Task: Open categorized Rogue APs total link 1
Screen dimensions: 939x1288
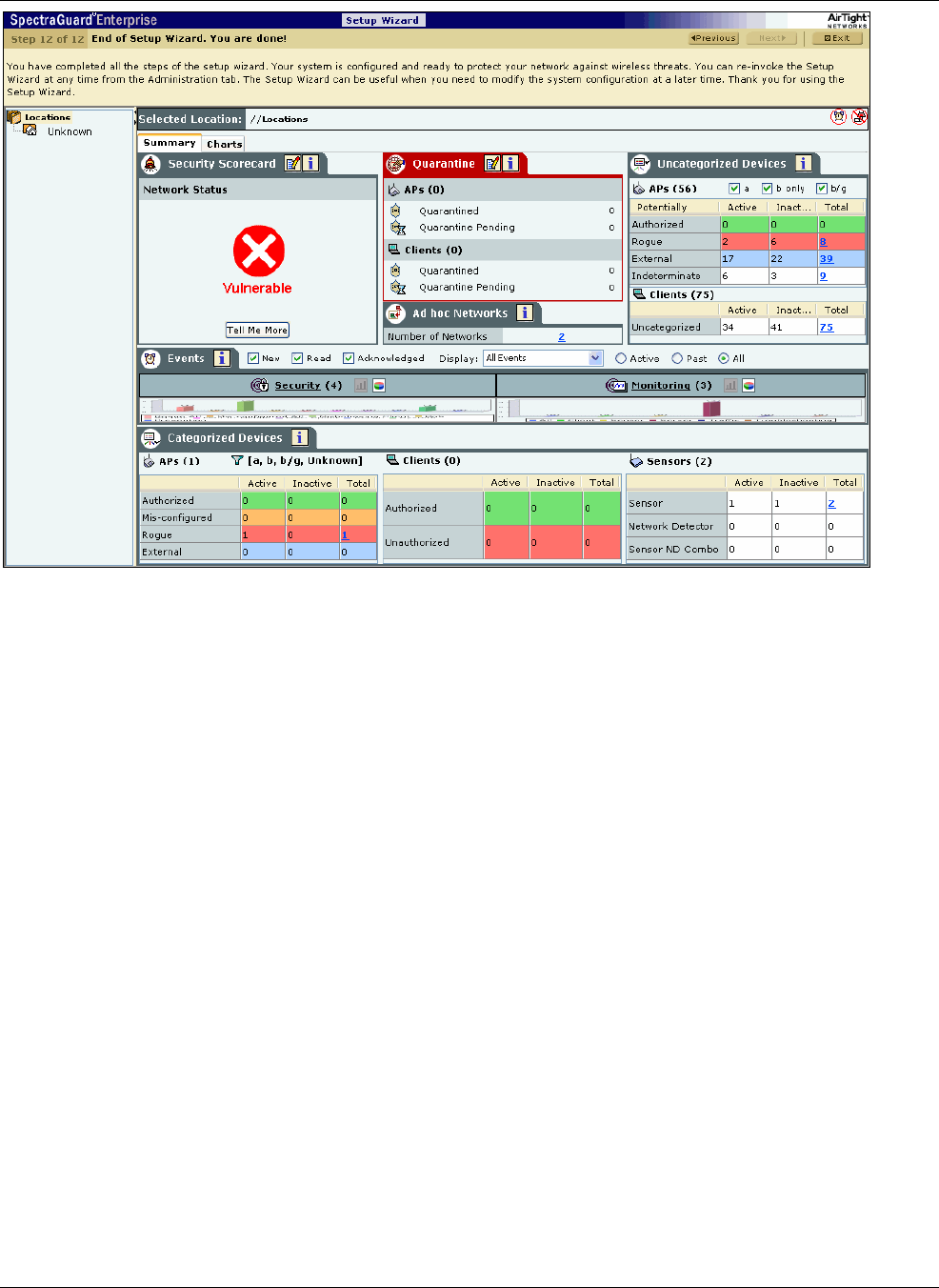Action: (x=345, y=535)
